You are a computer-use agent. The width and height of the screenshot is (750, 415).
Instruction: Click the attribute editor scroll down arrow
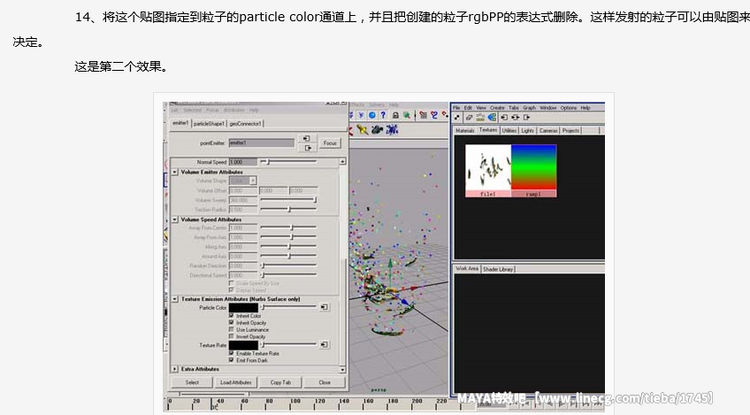click(x=342, y=369)
